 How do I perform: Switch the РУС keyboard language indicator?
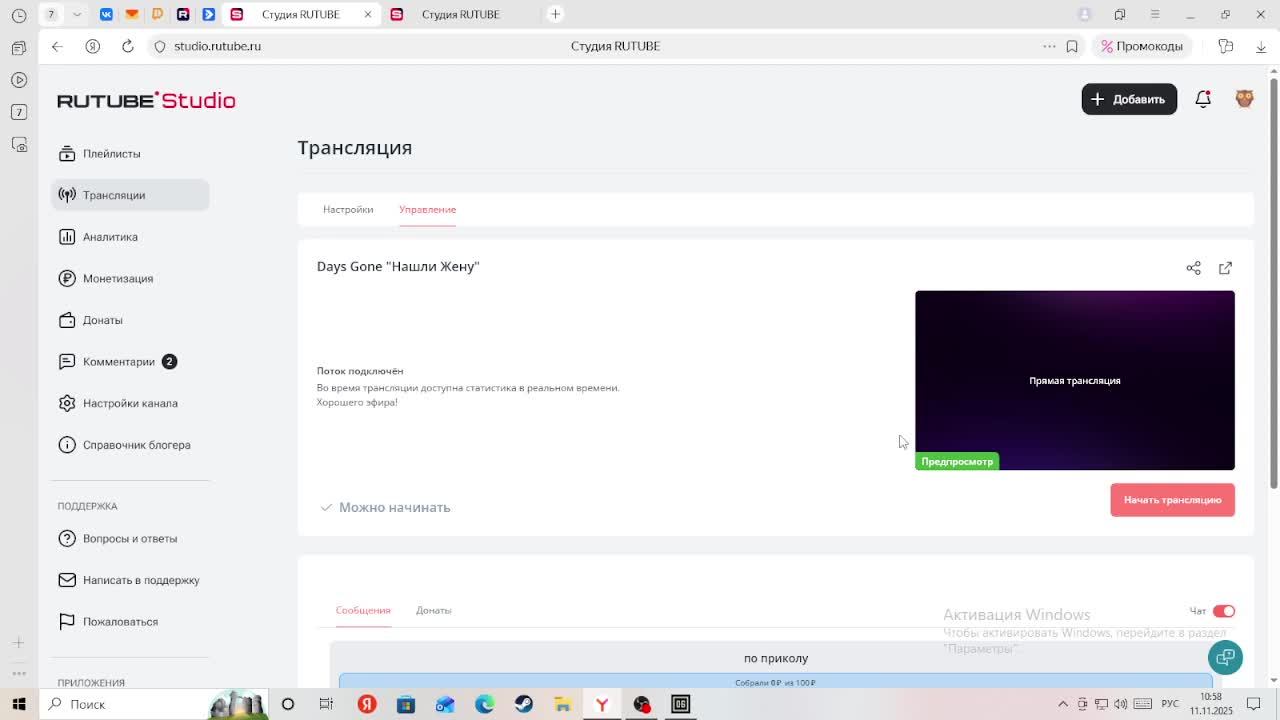1169,704
